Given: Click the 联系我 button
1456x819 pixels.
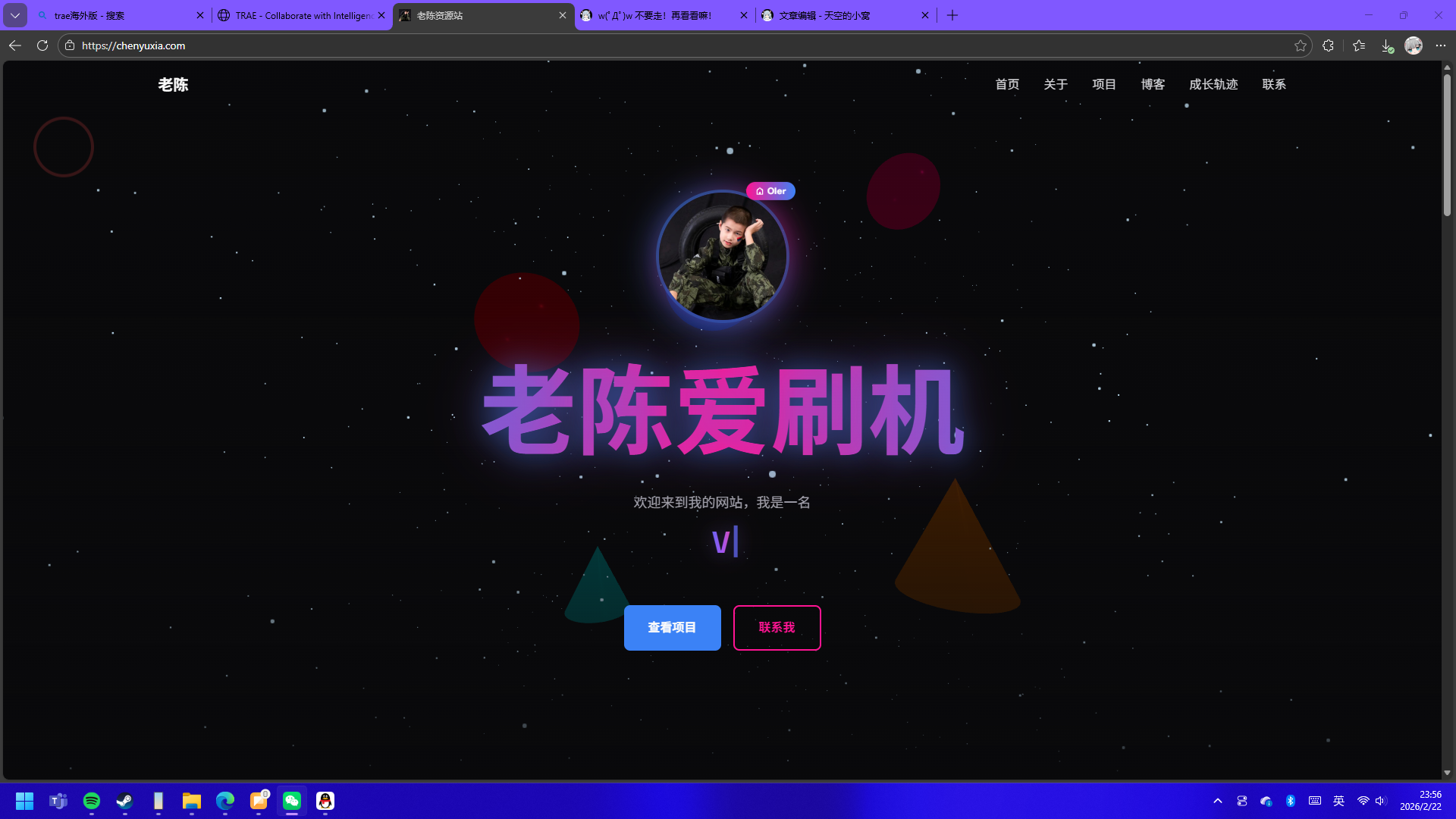Looking at the screenshot, I should (777, 627).
